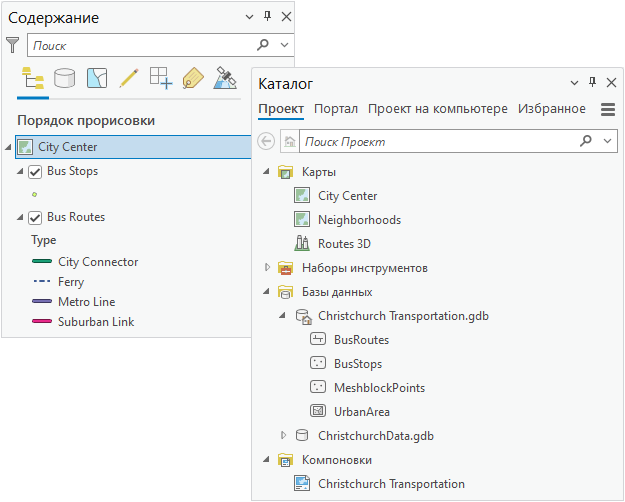Expand the ChristchurchData.gdb database
Screen dimensions: 625x502
click(283, 435)
